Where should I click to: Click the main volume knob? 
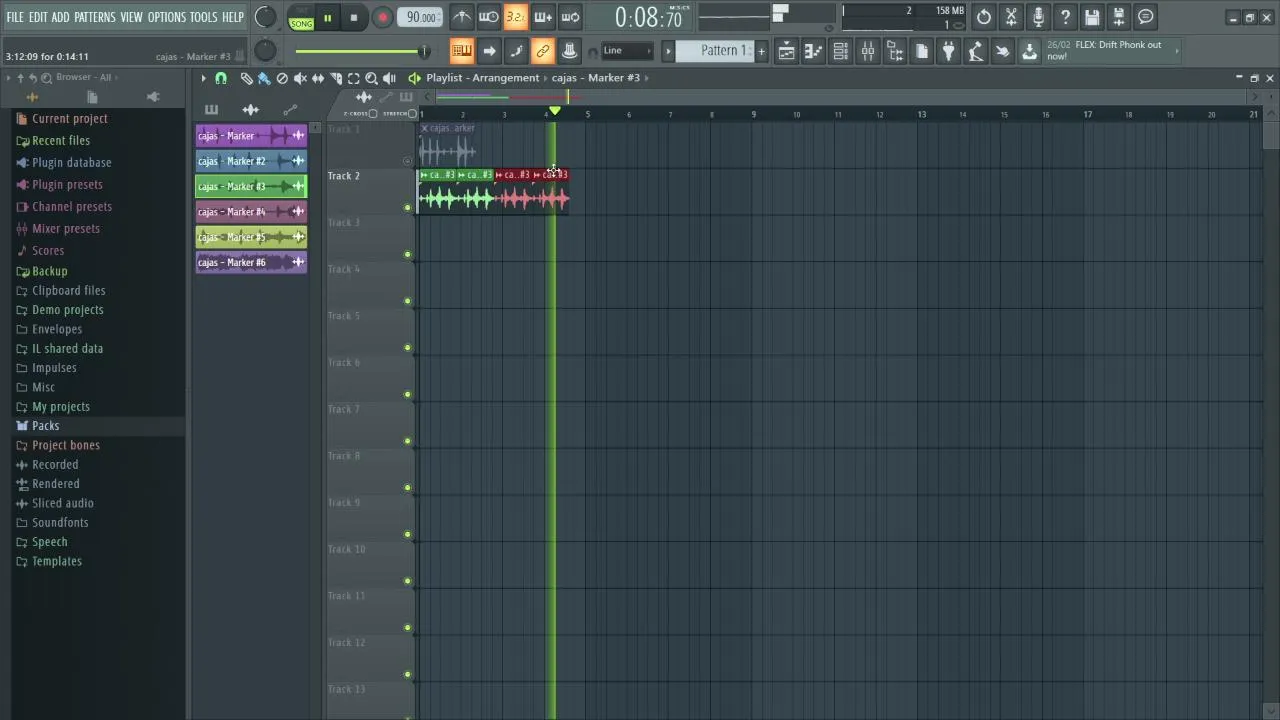point(265,17)
